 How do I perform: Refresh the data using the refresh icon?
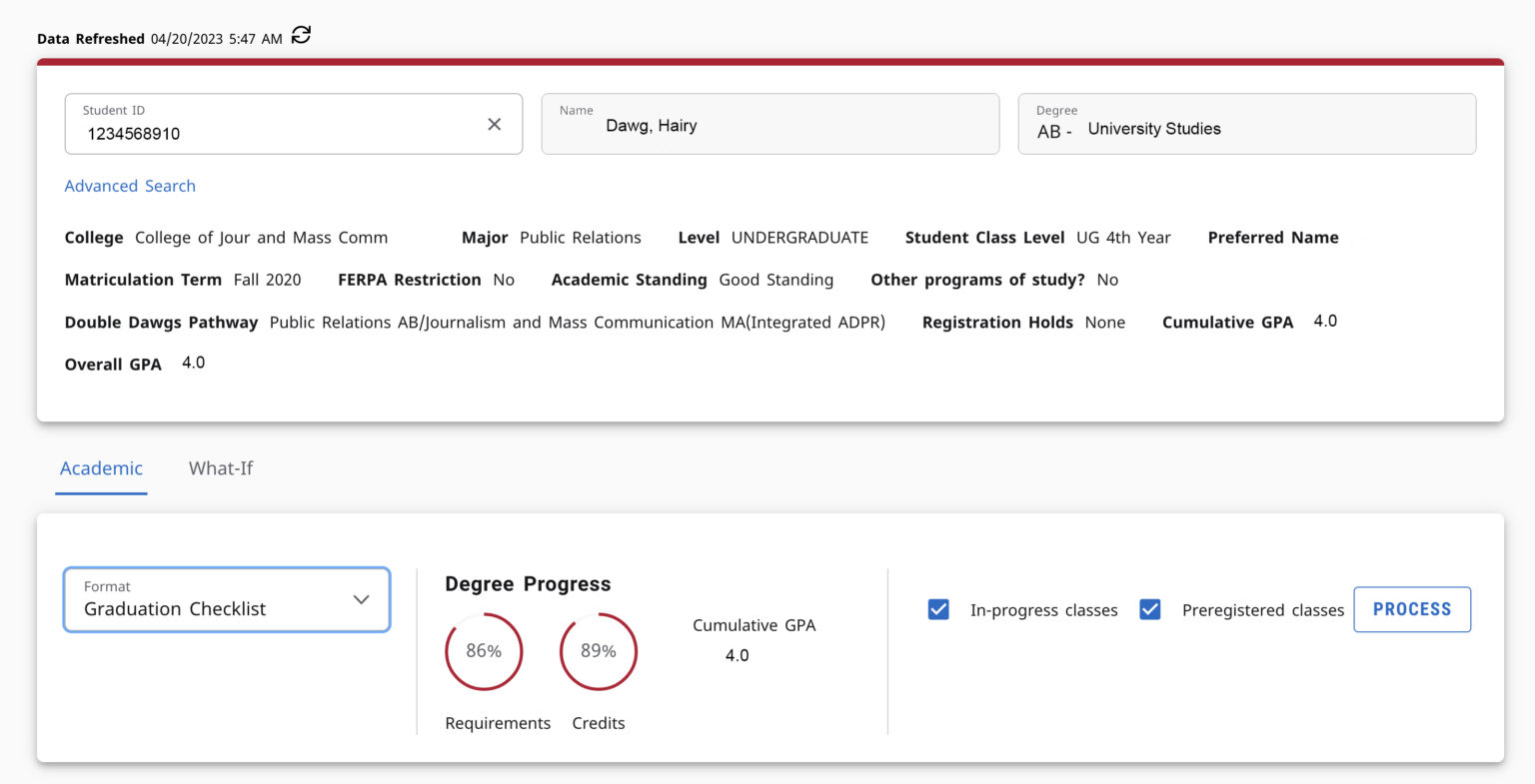tap(299, 35)
